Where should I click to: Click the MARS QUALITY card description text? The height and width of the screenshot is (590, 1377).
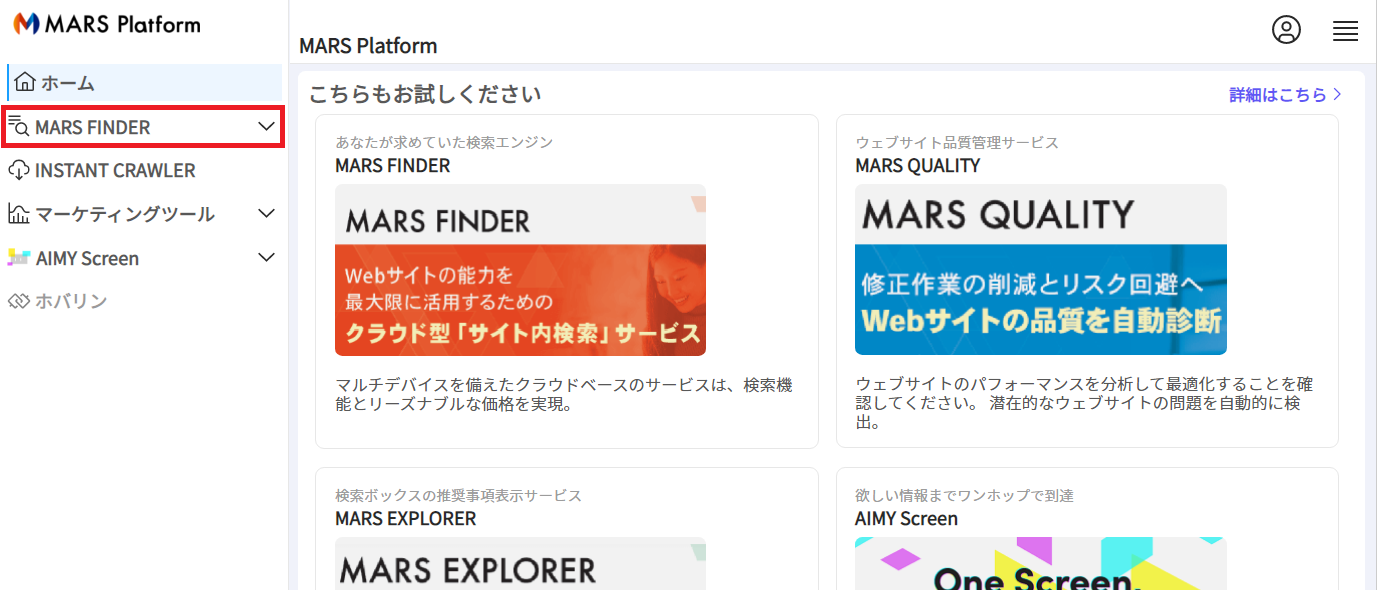(1085, 404)
